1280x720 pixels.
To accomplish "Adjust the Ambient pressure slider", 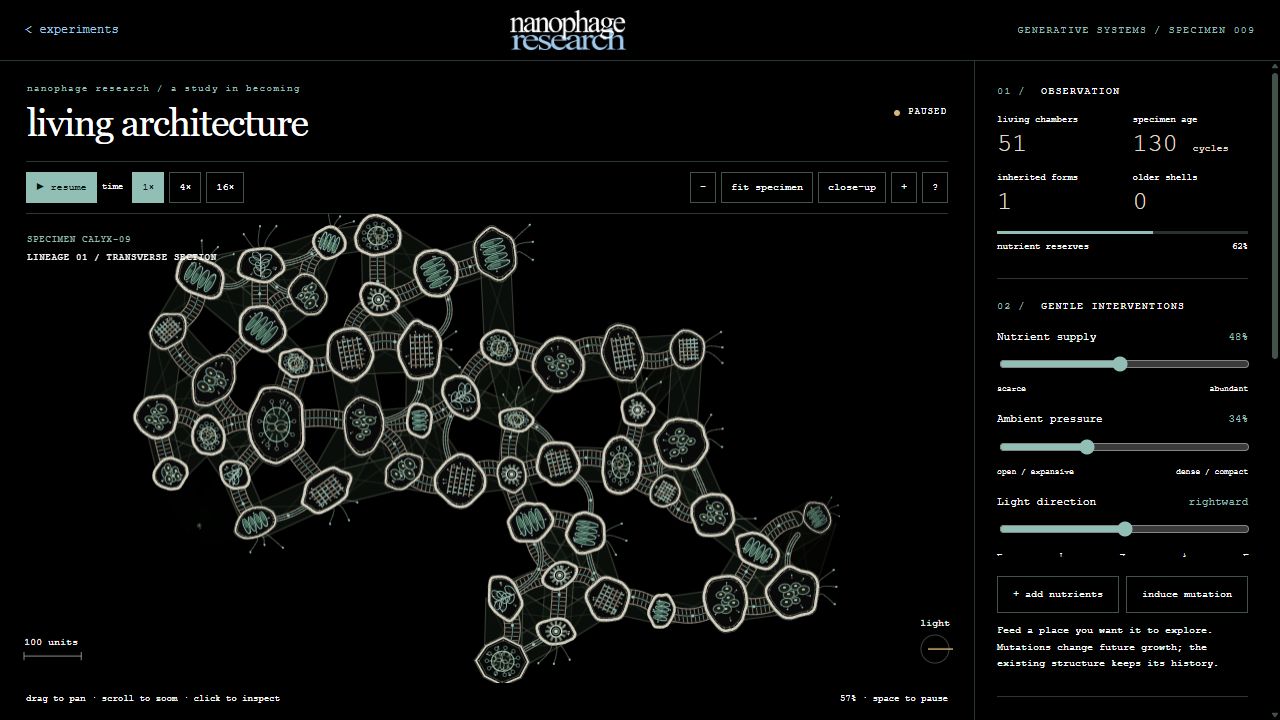I will (1123, 447).
